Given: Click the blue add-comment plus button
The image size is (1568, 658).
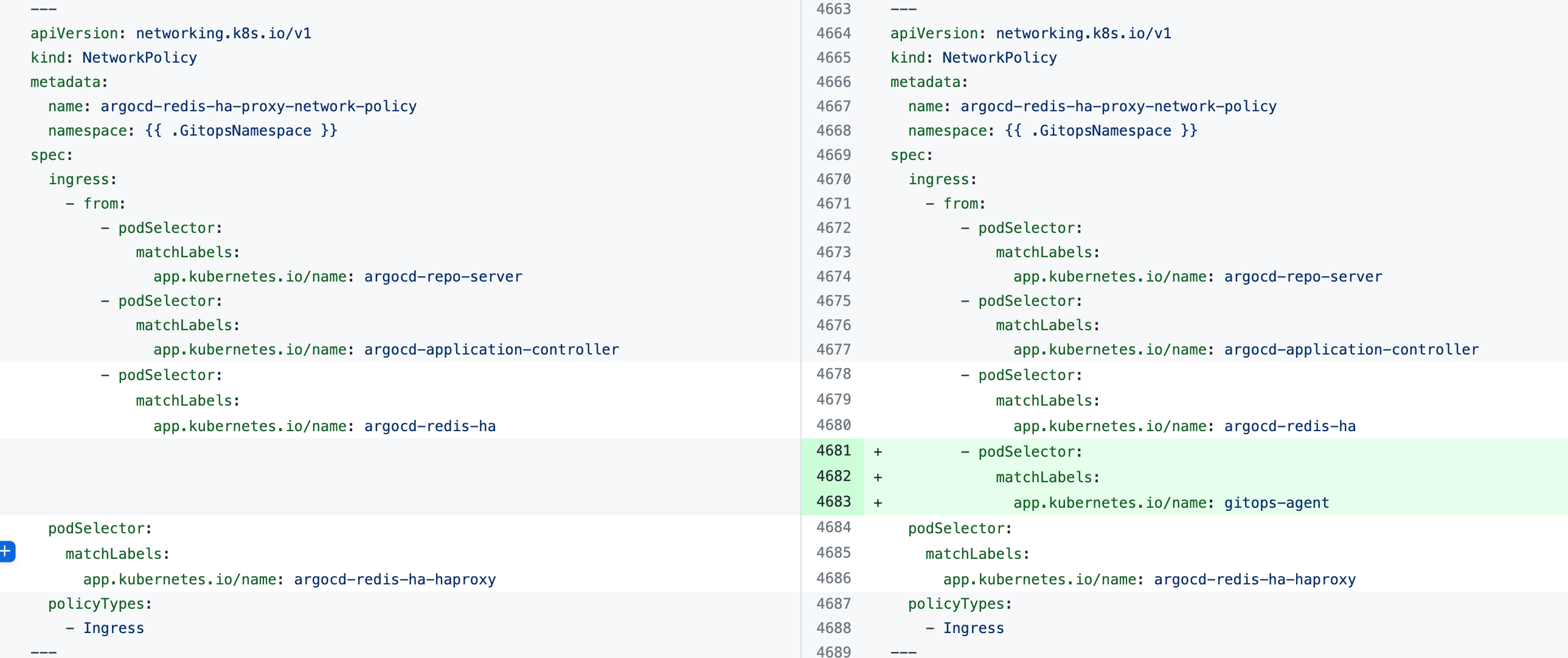Looking at the screenshot, I should [x=6, y=552].
